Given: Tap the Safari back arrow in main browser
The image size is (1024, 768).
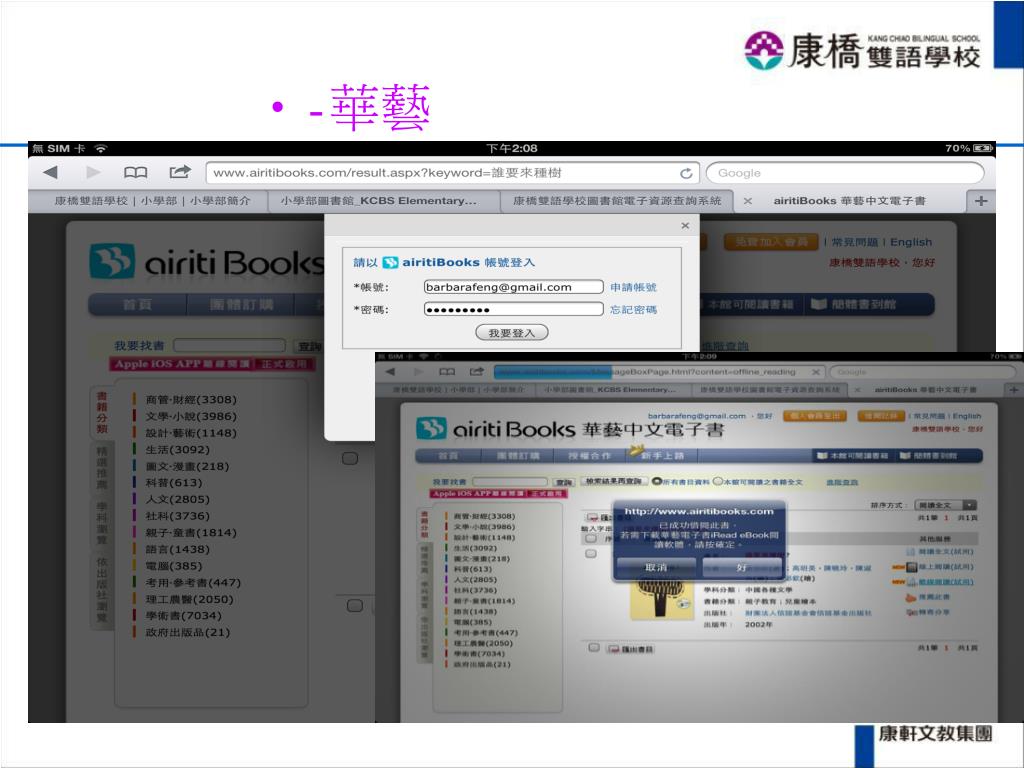Looking at the screenshot, I should [50, 172].
